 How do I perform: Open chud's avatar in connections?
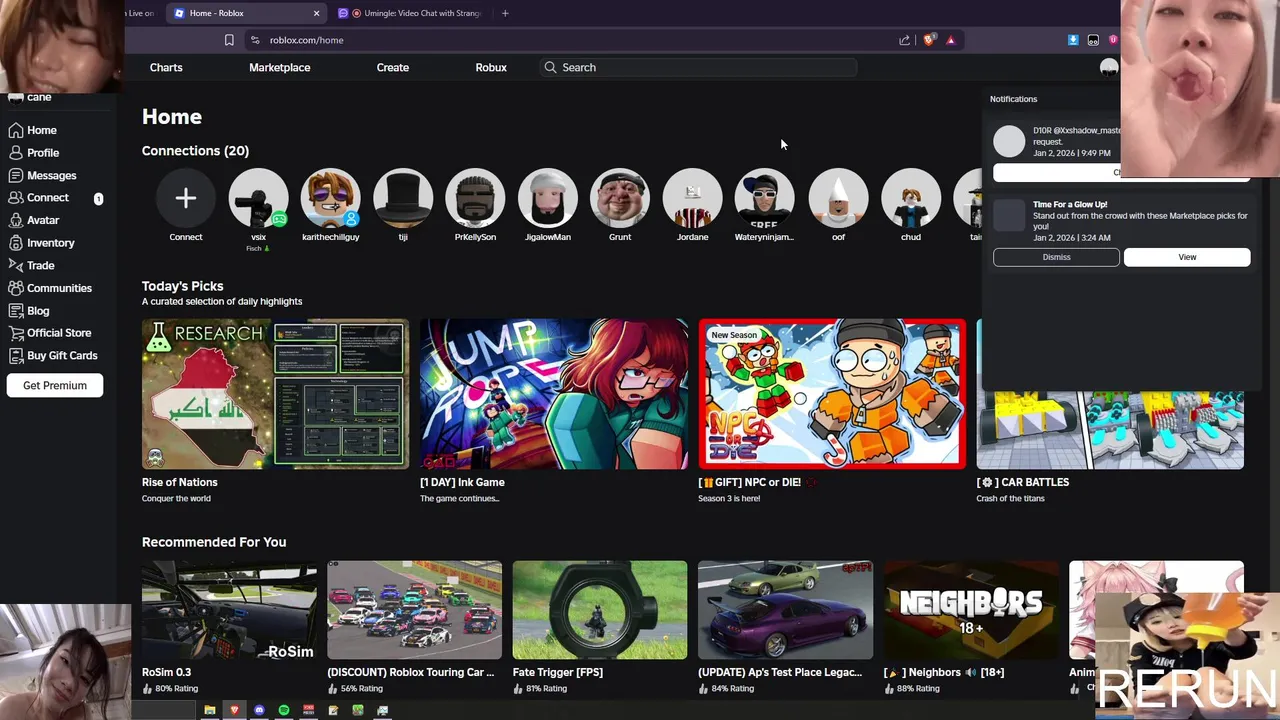pyautogui.click(x=911, y=198)
